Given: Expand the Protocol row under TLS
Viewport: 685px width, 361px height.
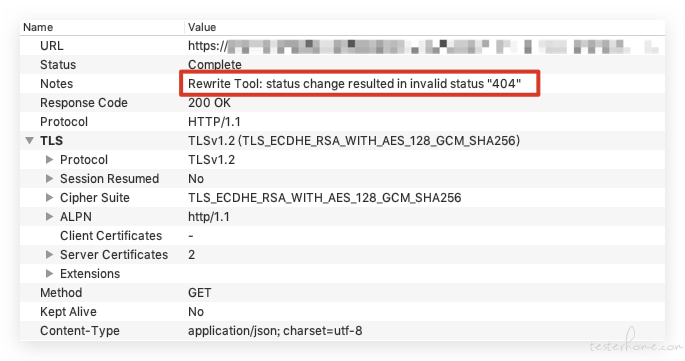Looking at the screenshot, I should tap(49, 160).
